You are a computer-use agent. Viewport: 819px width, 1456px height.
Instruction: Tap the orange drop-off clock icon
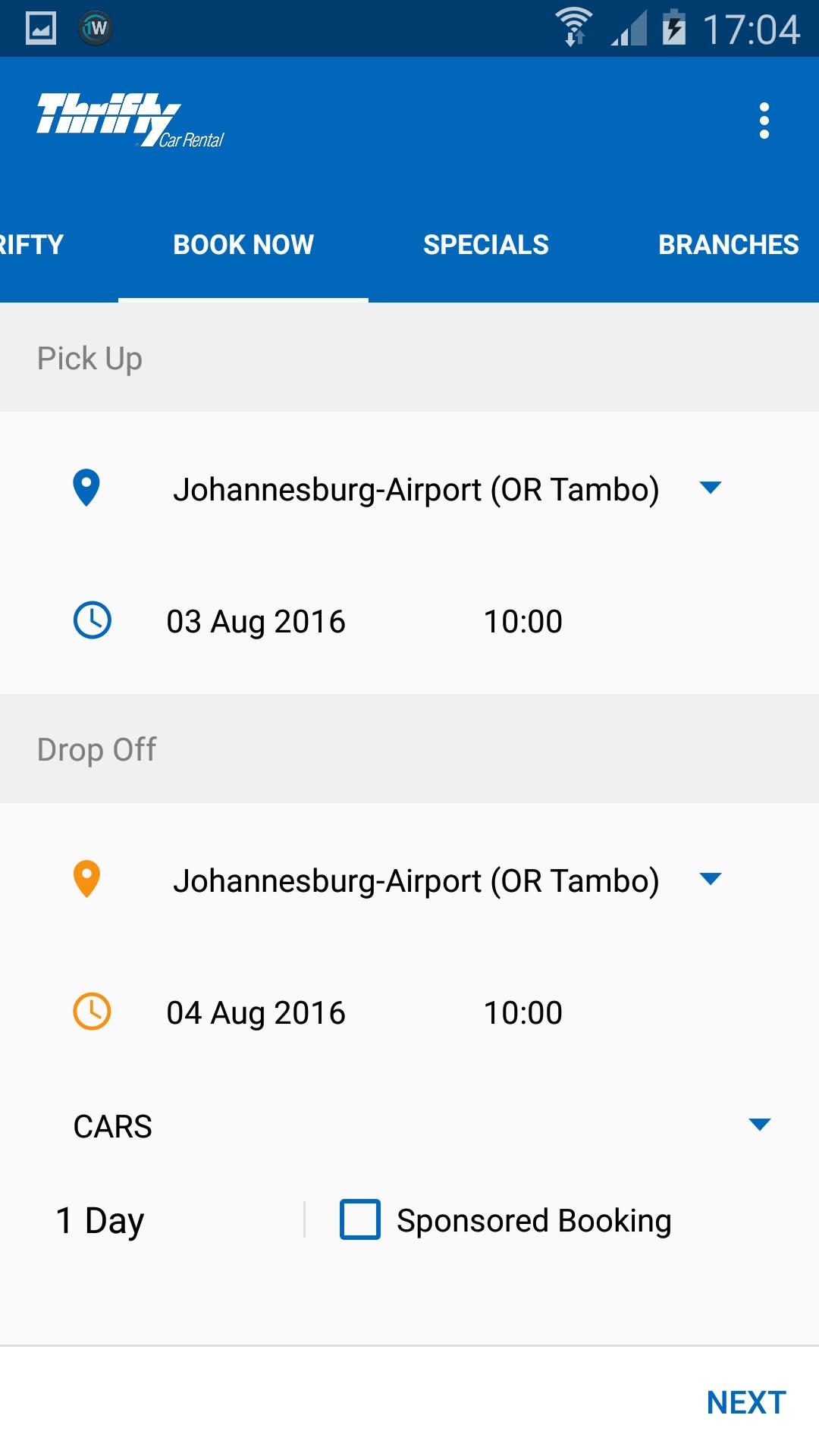coord(92,1012)
